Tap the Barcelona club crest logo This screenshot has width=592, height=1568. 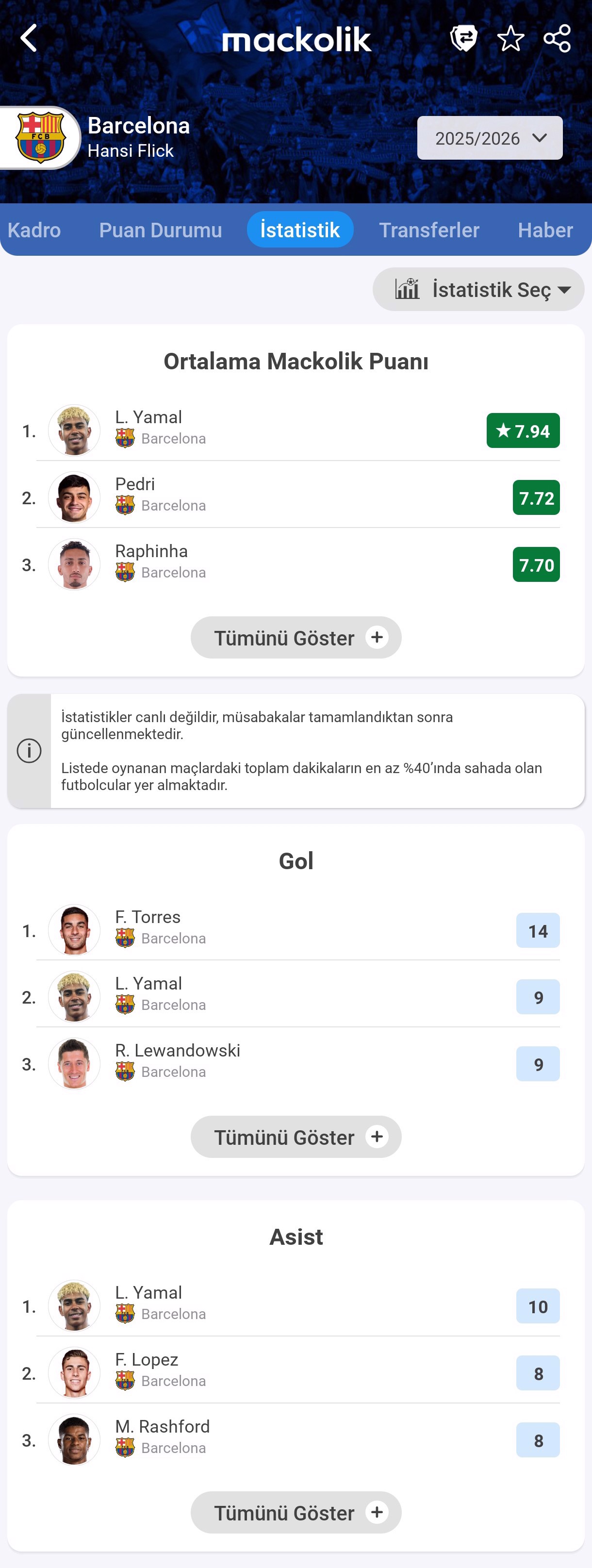[x=40, y=137]
